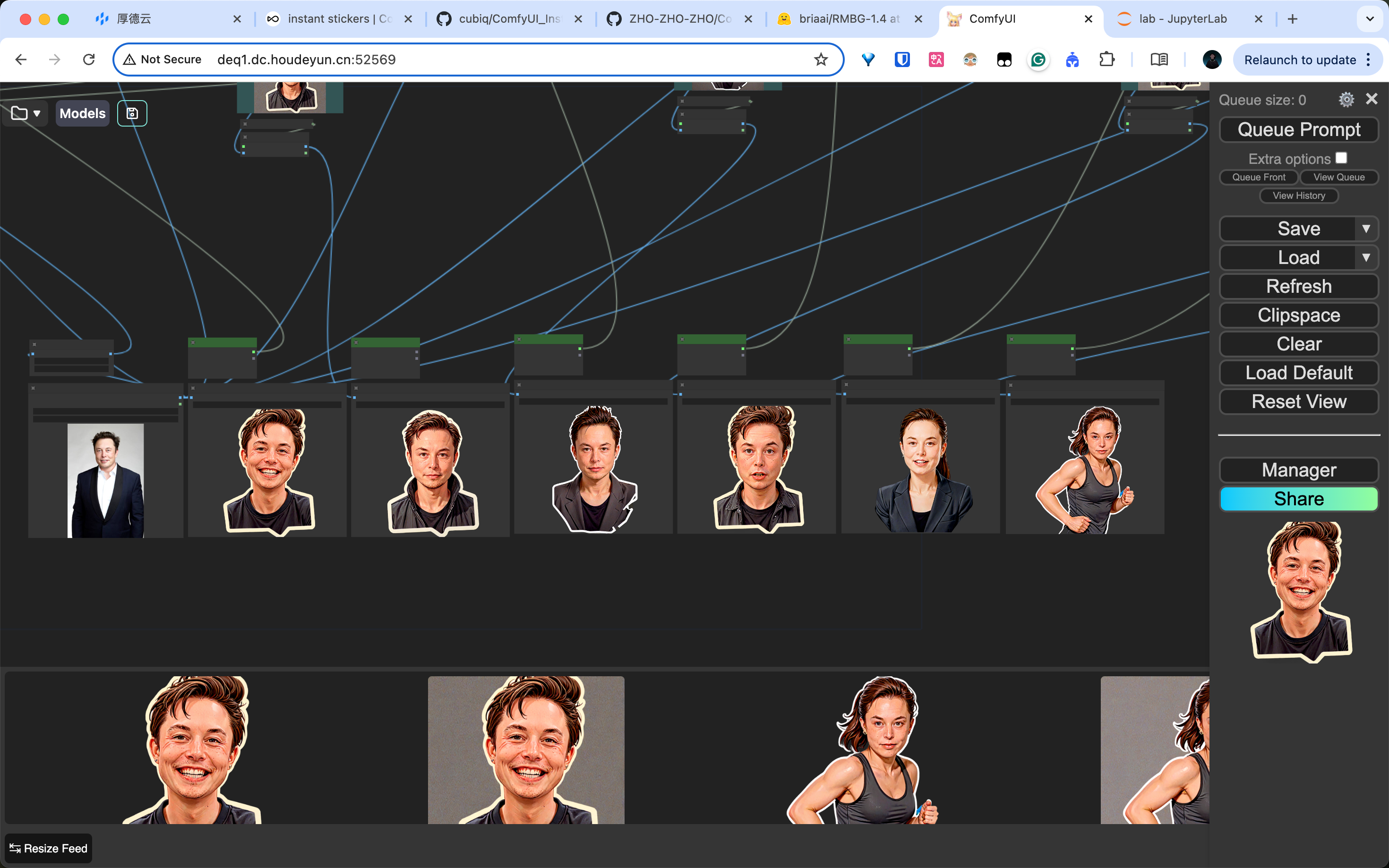This screenshot has height=868, width=1389.
Task: Click the Resize Feed button
Action: pyautogui.click(x=49, y=848)
